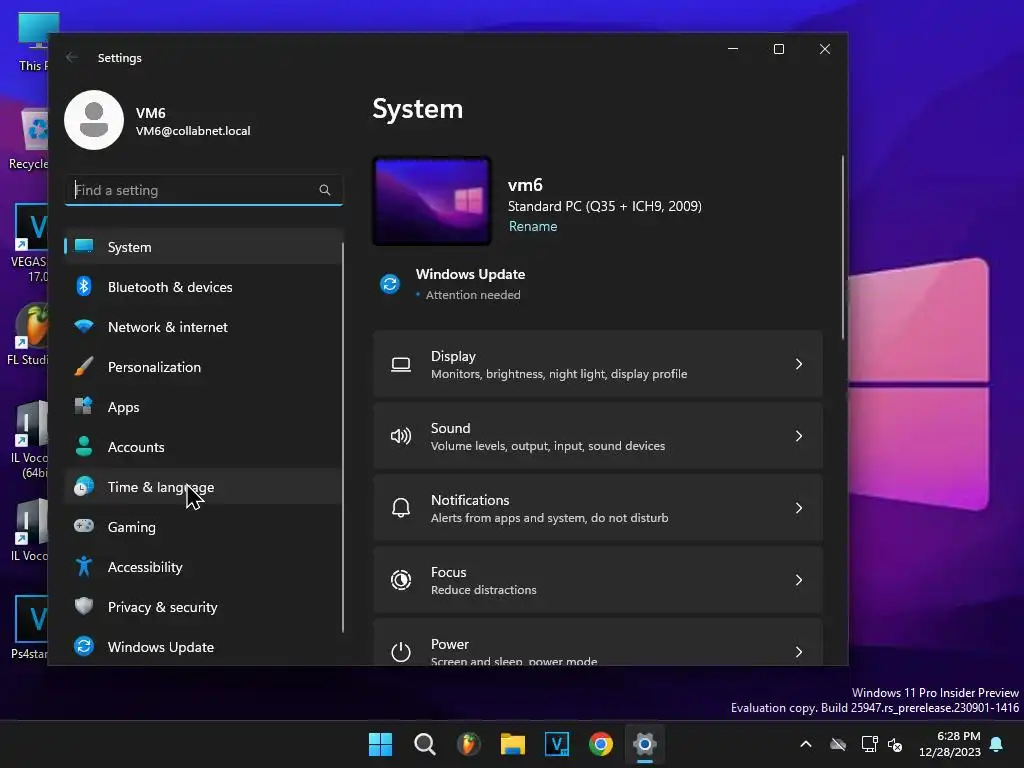
Task: Click the Power icon
Action: point(401,652)
